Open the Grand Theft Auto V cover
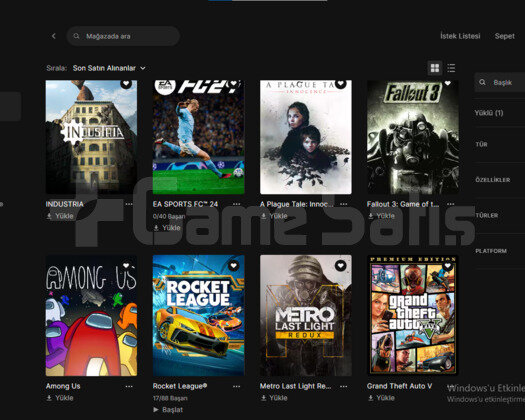The image size is (525, 420). point(413,316)
